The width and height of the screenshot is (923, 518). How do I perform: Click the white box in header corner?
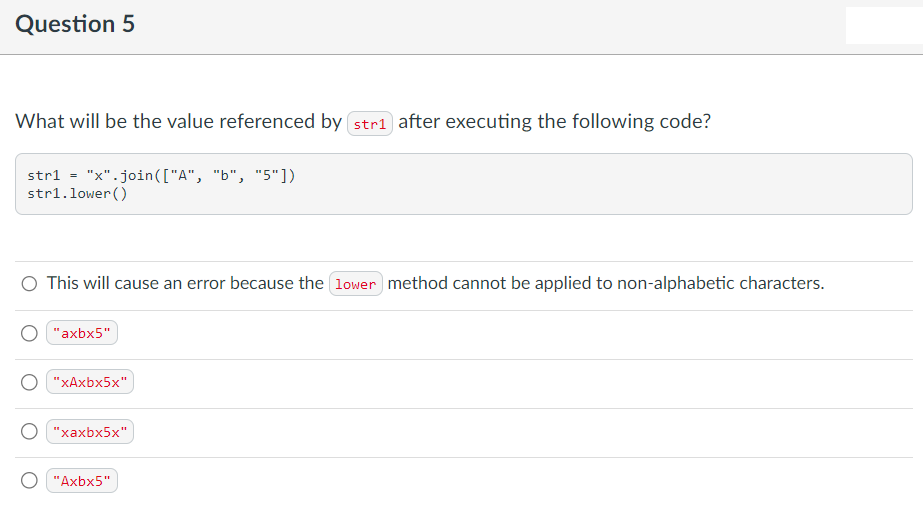[884, 25]
